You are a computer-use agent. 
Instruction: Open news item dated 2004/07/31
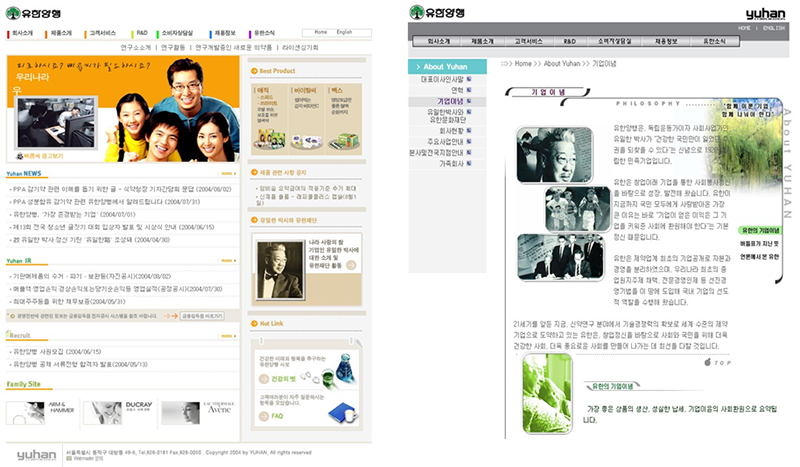(x=106, y=202)
